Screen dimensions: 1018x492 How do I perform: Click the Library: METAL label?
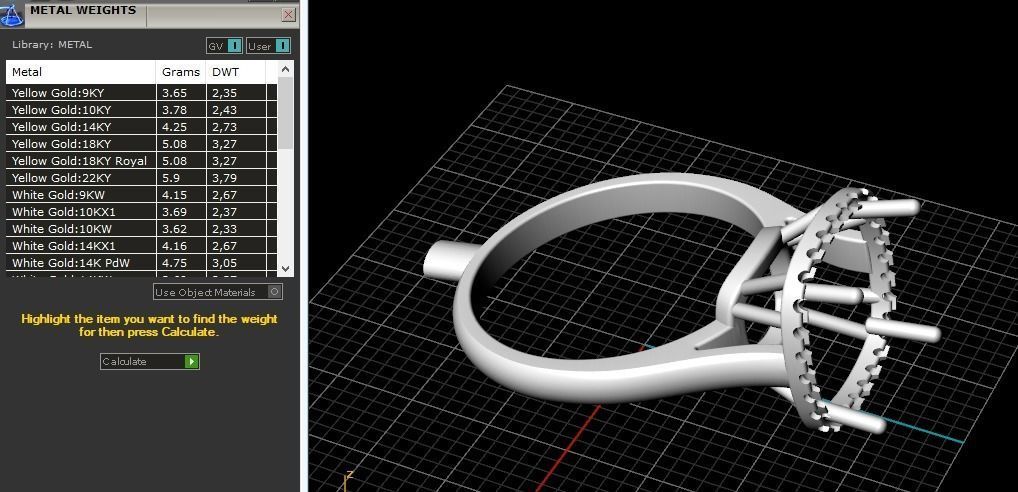(x=52, y=45)
